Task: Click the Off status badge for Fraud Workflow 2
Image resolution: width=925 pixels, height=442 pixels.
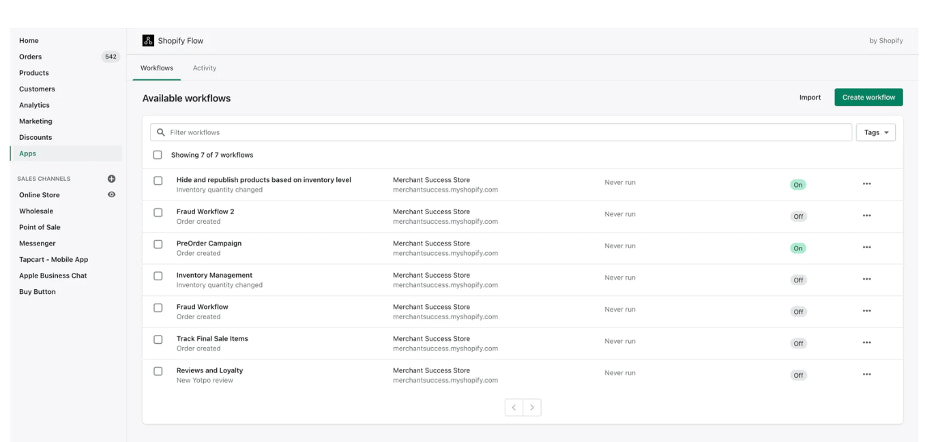Action: [798, 217]
